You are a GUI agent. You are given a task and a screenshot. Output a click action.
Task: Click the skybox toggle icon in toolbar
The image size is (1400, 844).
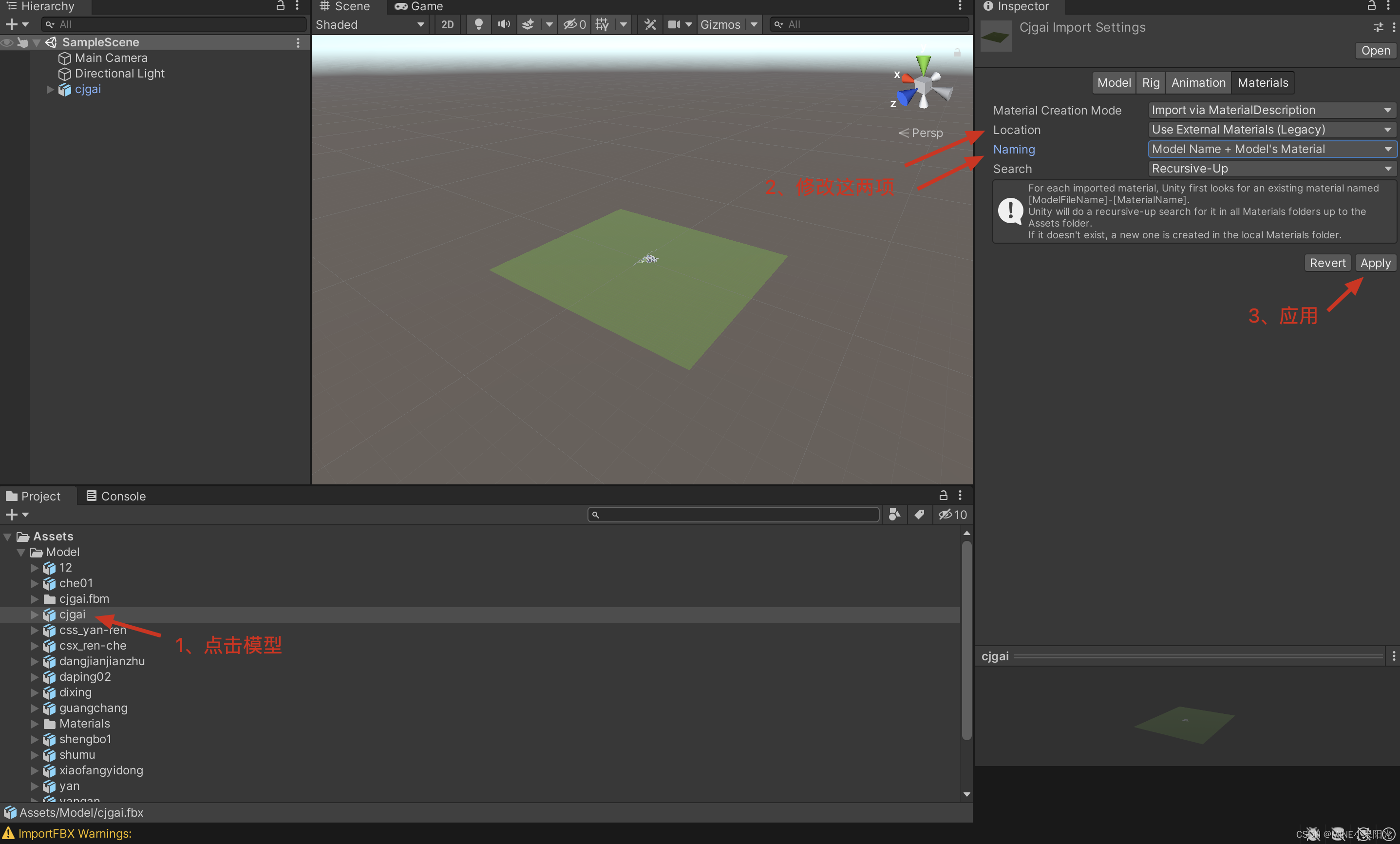[x=523, y=24]
